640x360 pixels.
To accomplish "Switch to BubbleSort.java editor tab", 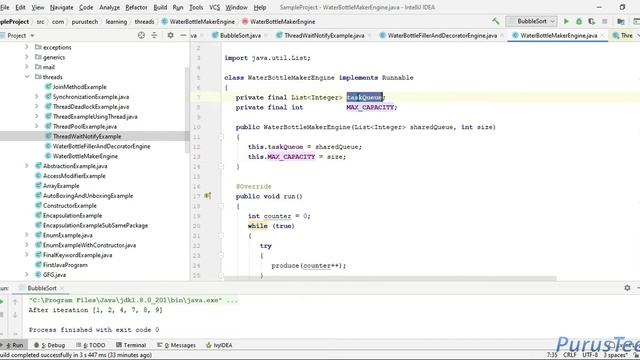I will (x=240, y=36).
